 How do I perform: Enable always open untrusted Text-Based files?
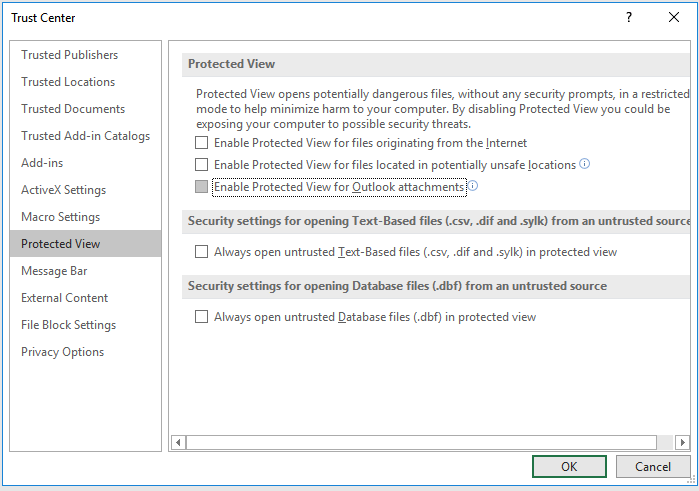click(x=202, y=252)
